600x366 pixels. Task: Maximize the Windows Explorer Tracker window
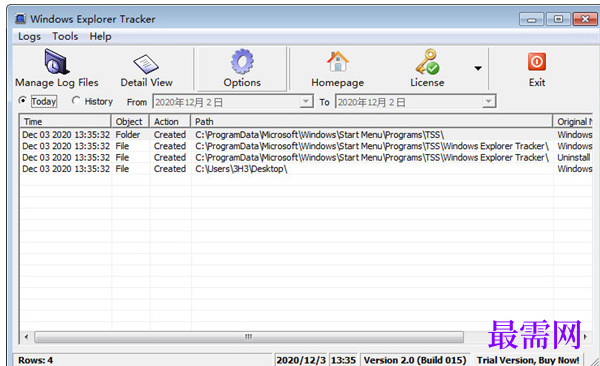558,19
